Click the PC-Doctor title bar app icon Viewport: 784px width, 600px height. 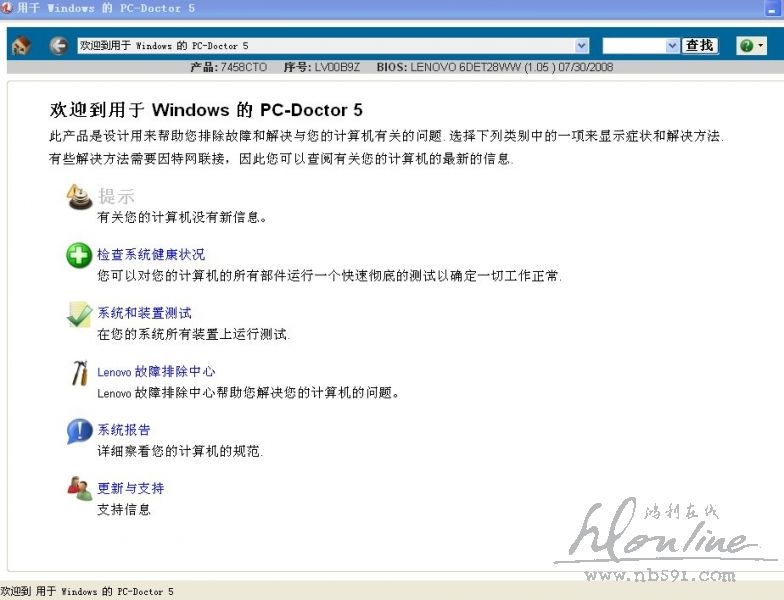point(7,8)
